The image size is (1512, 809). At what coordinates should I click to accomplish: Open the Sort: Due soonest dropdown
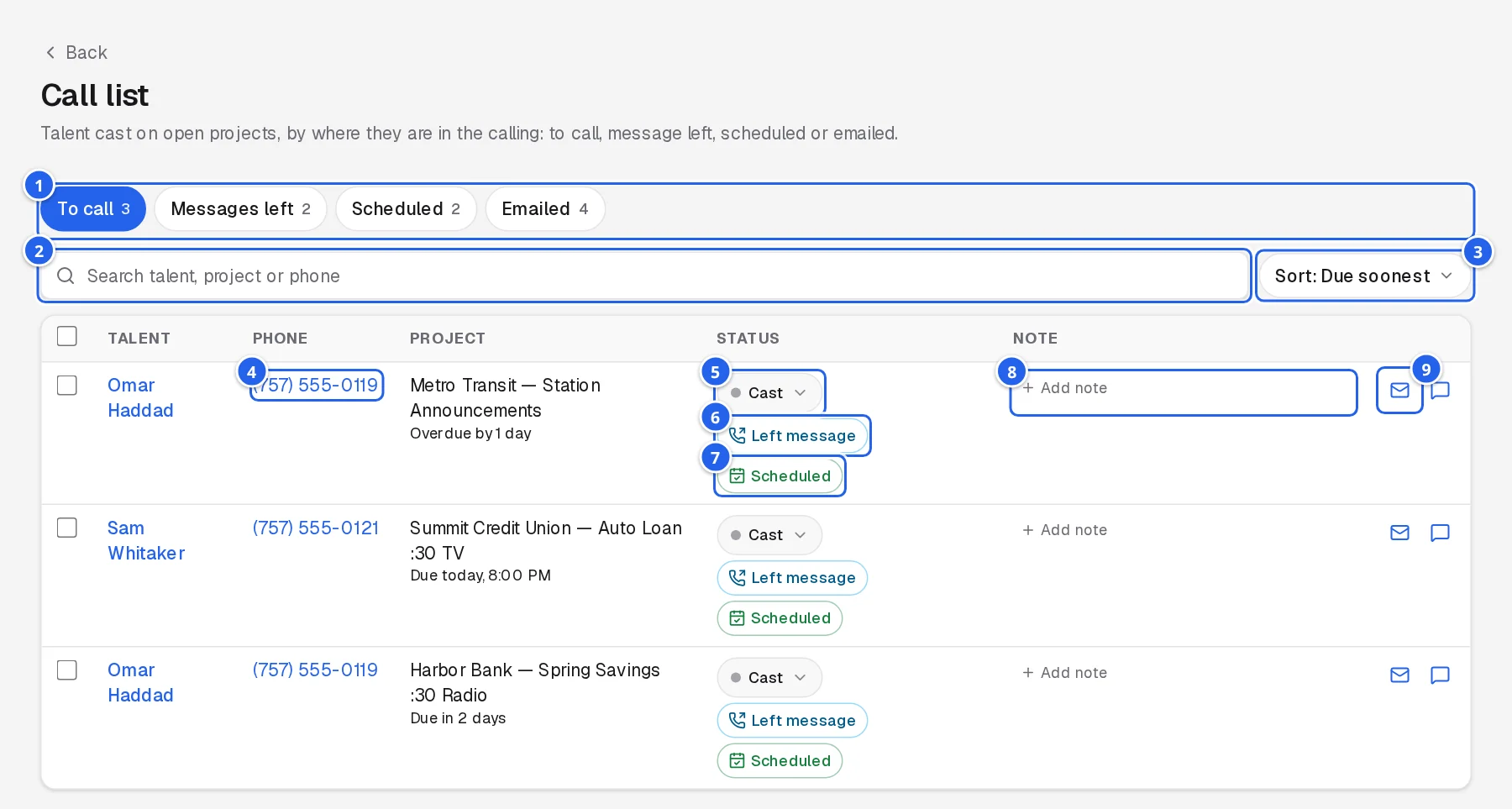[1364, 276]
